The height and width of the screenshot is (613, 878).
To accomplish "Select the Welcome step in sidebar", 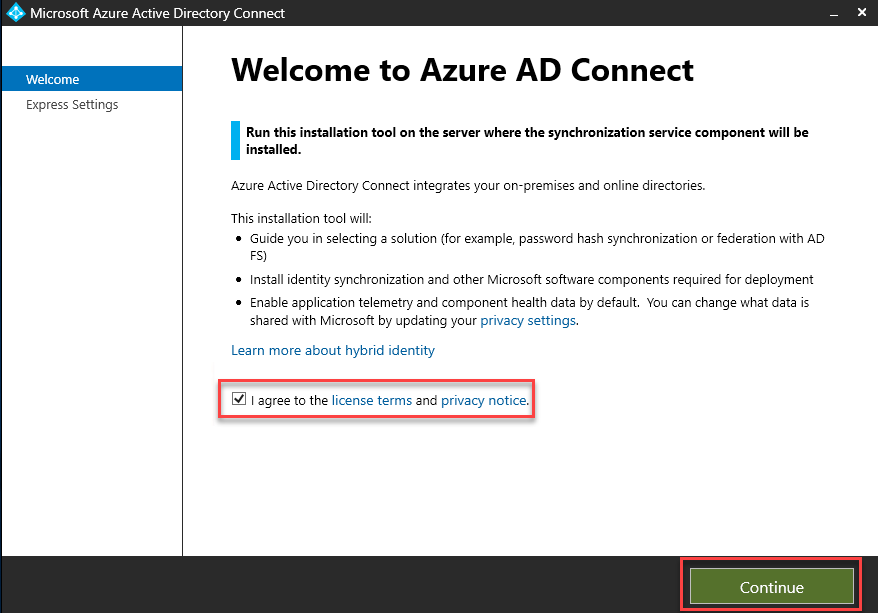I will click(x=92, y=79).
